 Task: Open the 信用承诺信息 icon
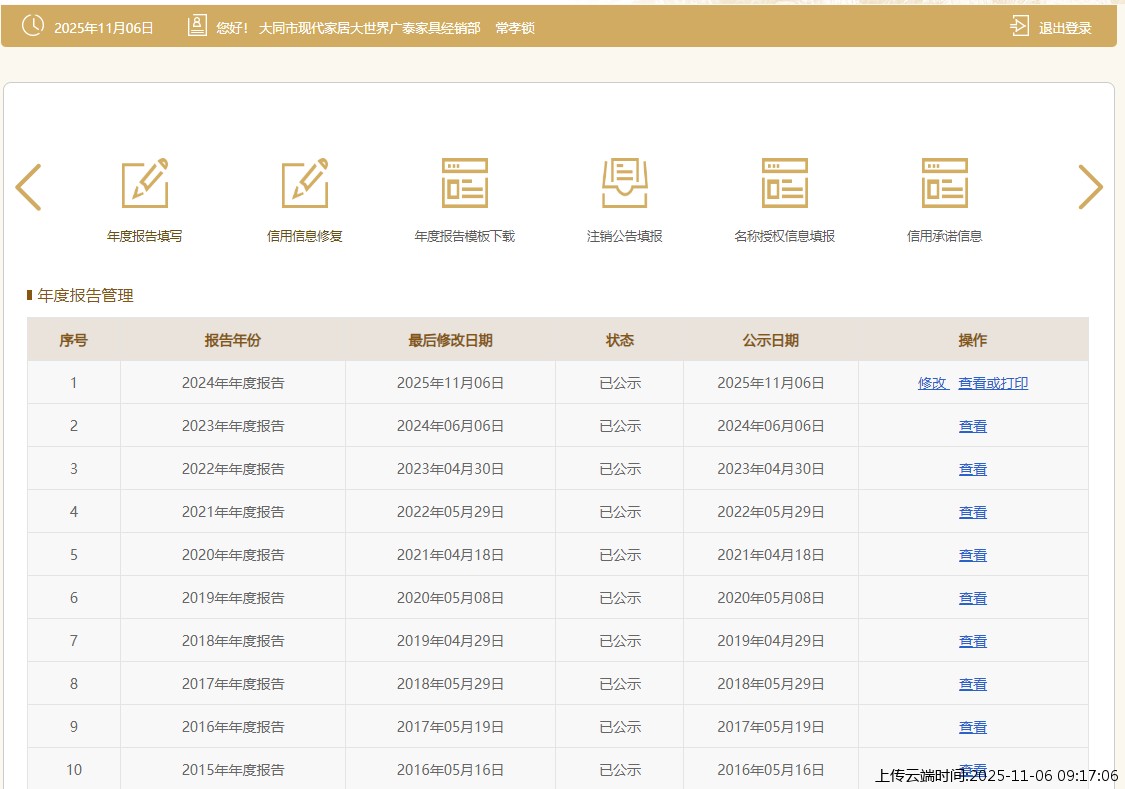click(x=945, y=183)
